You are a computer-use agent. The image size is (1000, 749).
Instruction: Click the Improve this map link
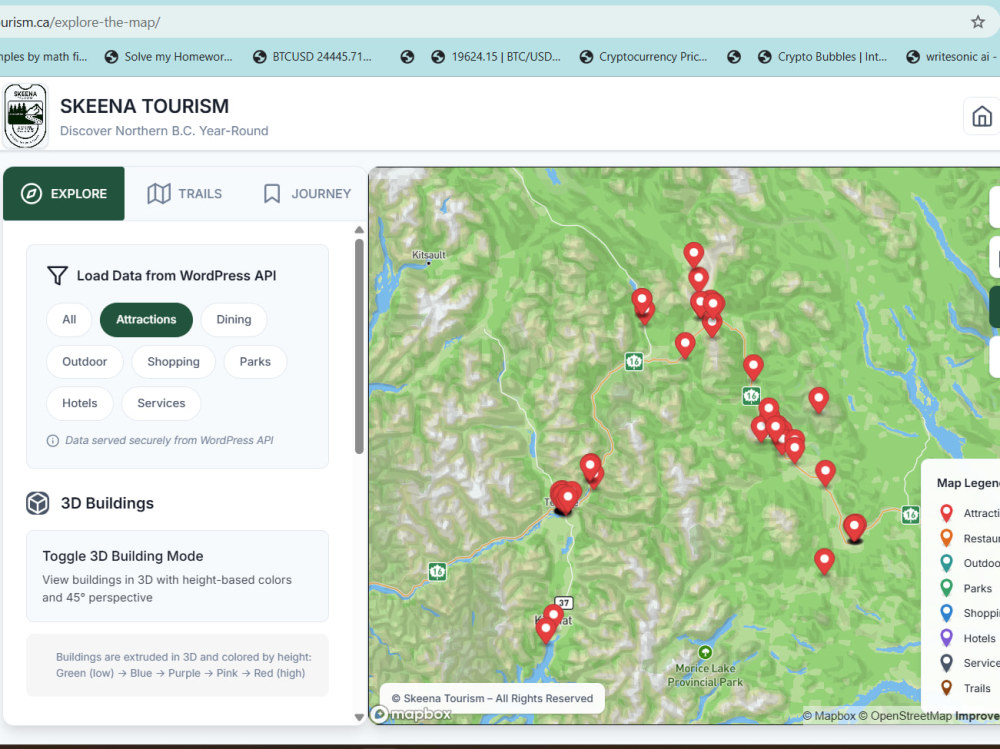(x=977, y=716)
